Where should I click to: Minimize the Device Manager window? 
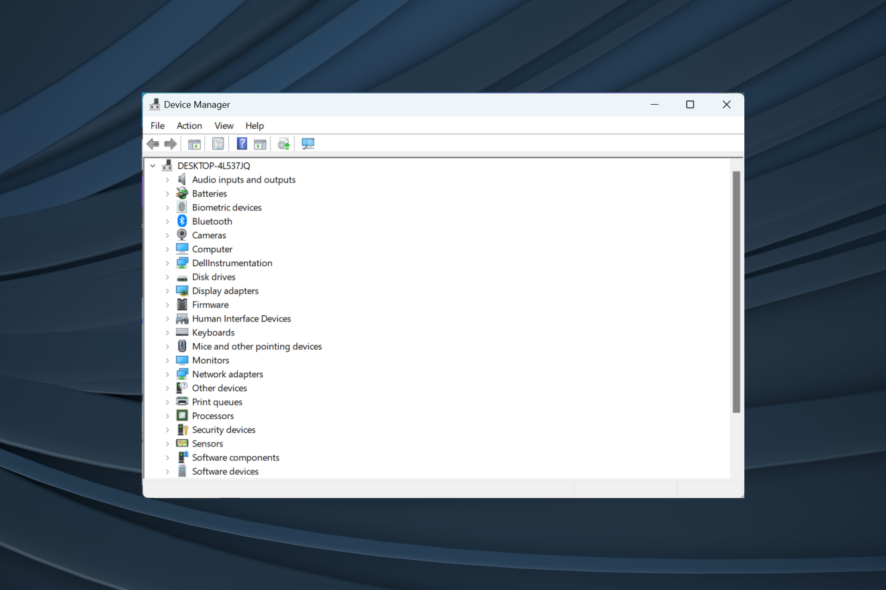[654, 105]
